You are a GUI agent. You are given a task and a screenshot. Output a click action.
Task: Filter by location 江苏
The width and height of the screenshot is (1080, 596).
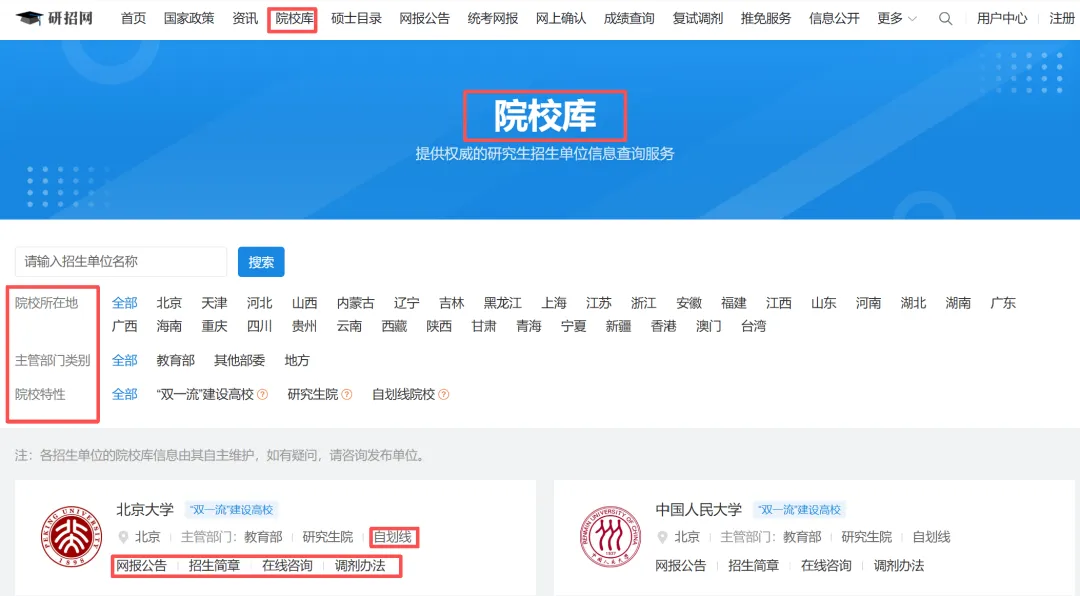coord(599,303)
